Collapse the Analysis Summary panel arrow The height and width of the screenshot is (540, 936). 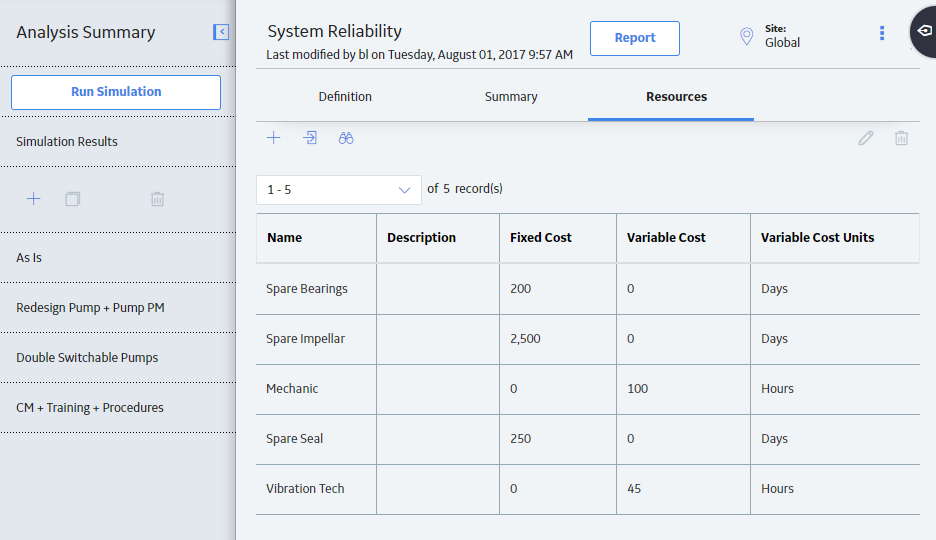click(221, 32)
